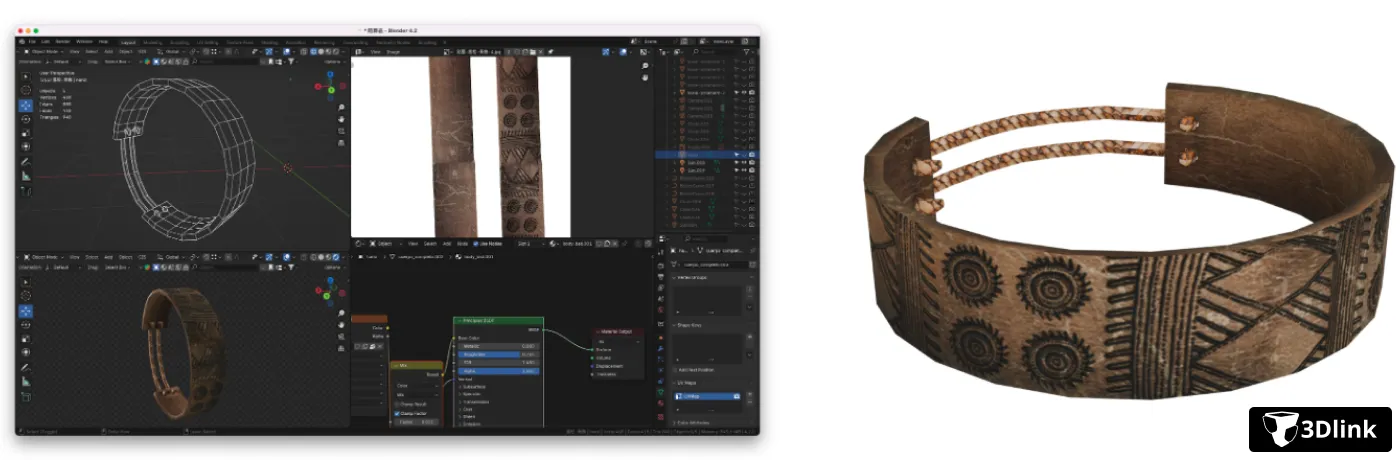Open the File menu
The height and width of the screenshot is (460, 1400).
click(x=32, y=41)
